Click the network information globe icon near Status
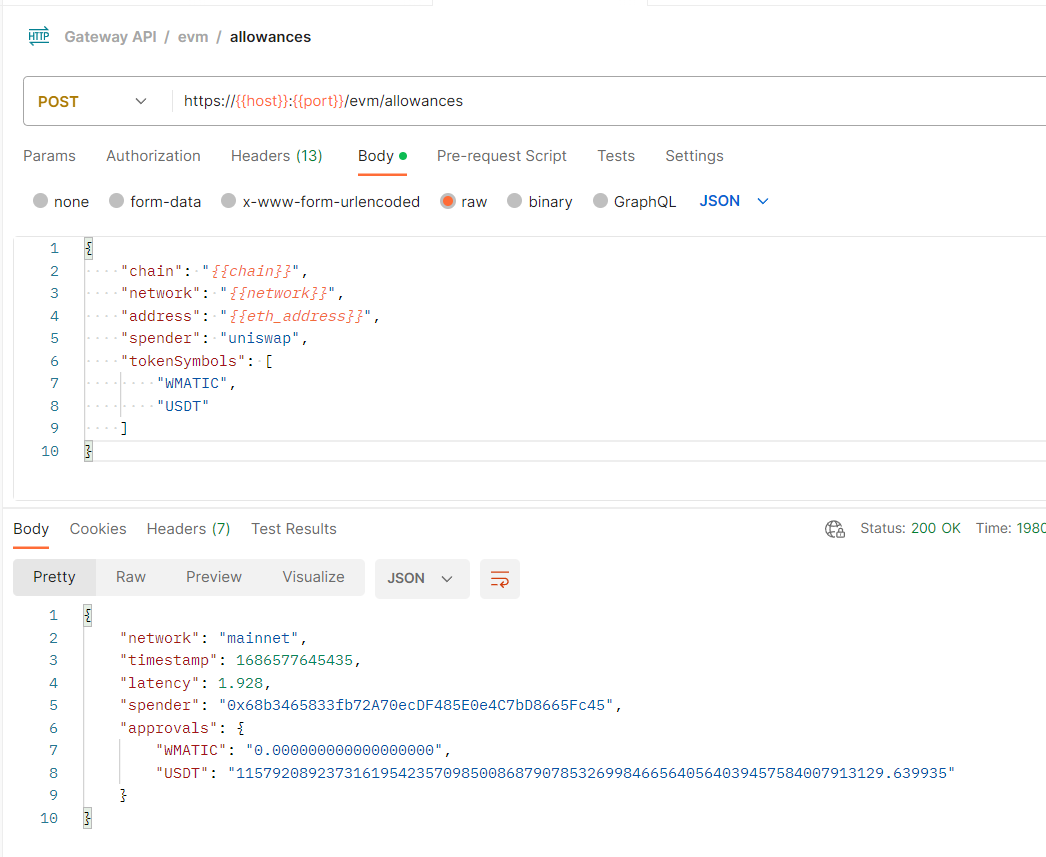This screenshot has width=1046, height=857. click(835, 529)
